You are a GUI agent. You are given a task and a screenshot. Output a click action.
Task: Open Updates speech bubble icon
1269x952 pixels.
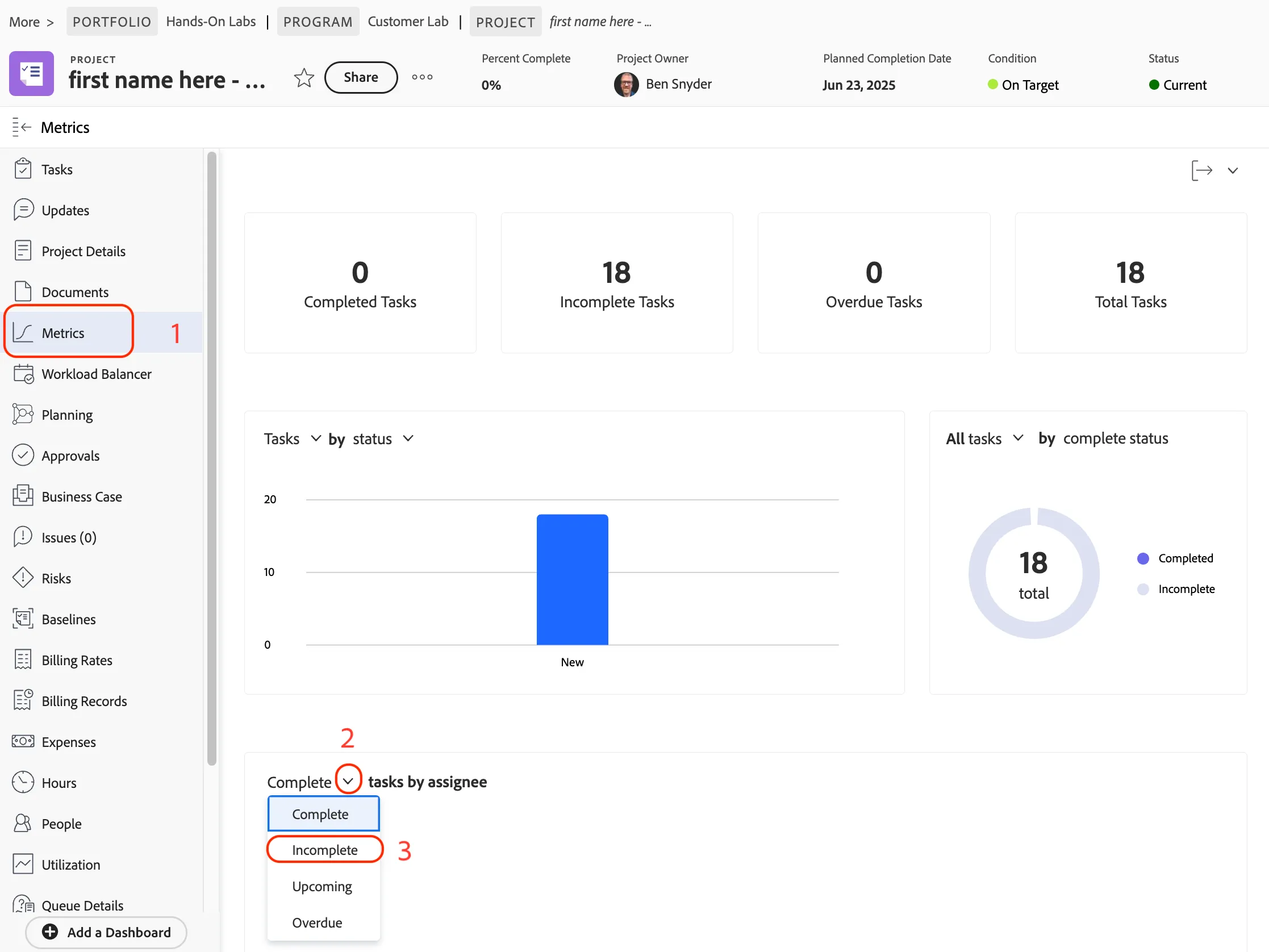click(x=23, y=210)
